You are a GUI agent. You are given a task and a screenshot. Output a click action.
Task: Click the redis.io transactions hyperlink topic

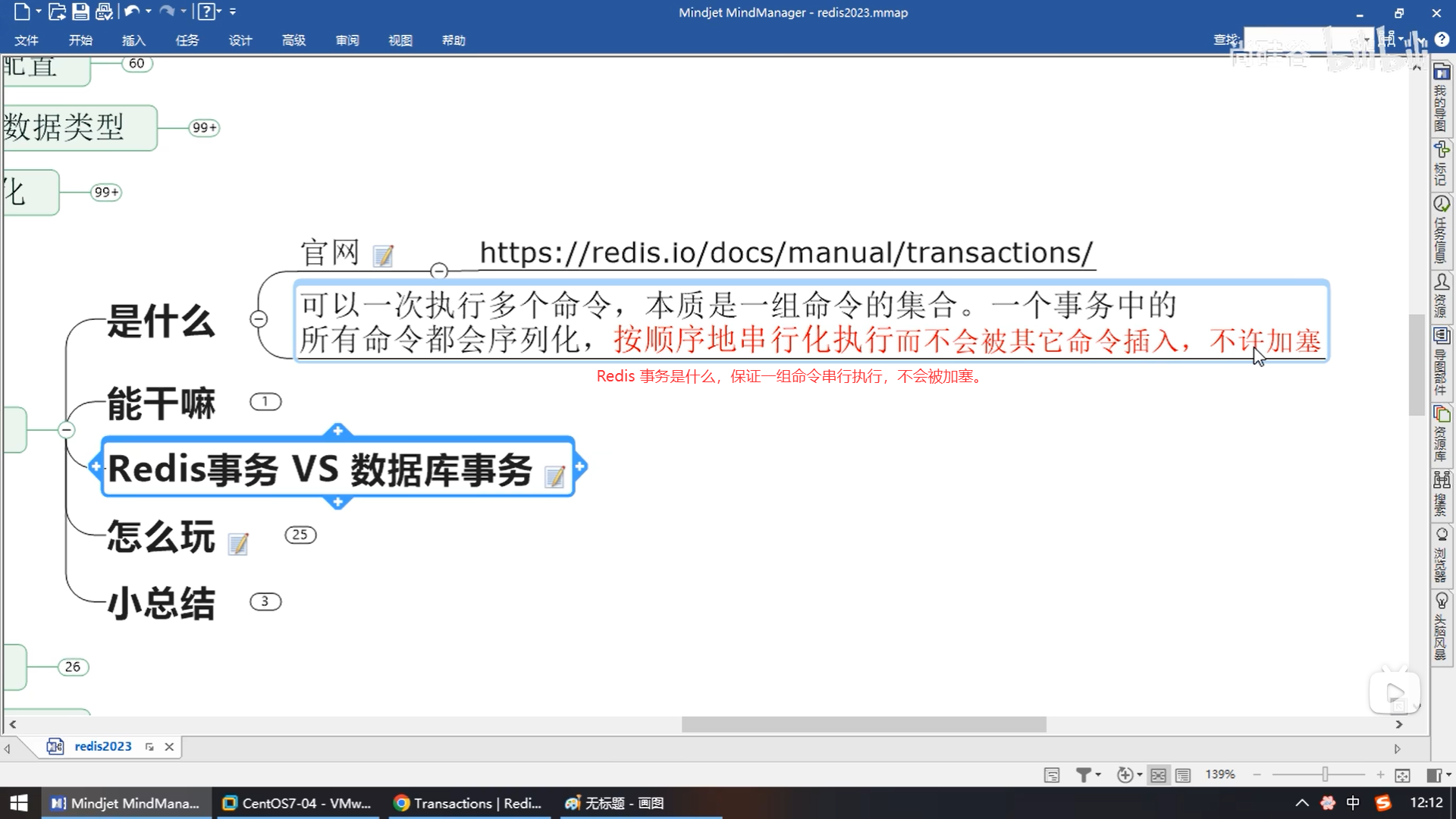click(x=786, y=253)
